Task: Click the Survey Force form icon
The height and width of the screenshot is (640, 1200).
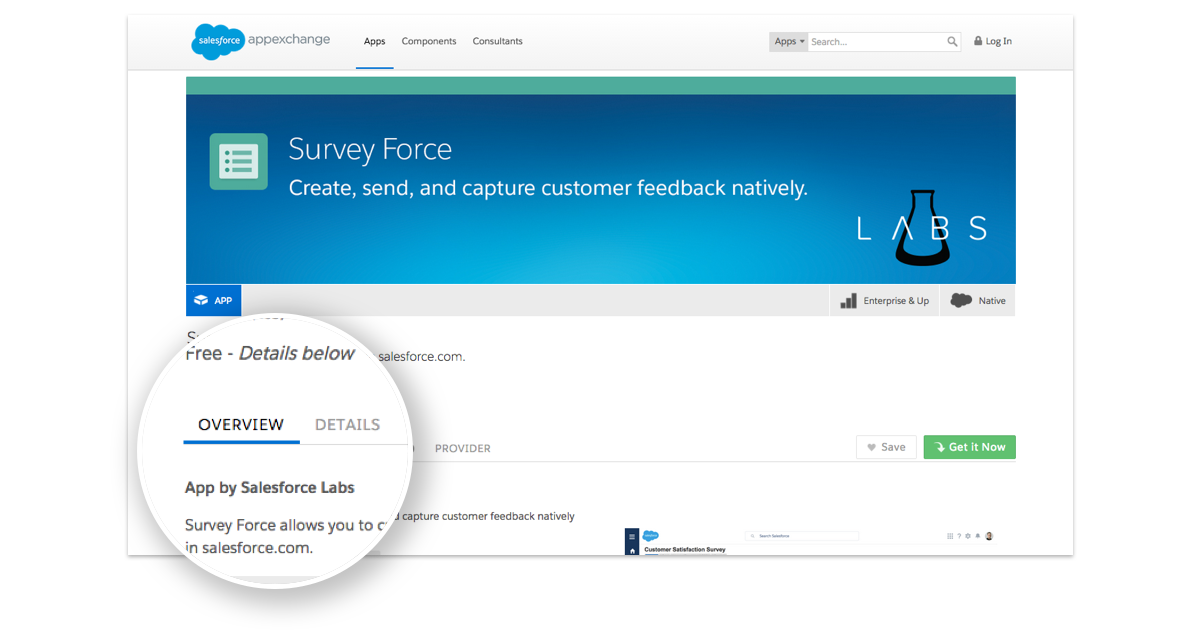Action: [x=239, y=161]
